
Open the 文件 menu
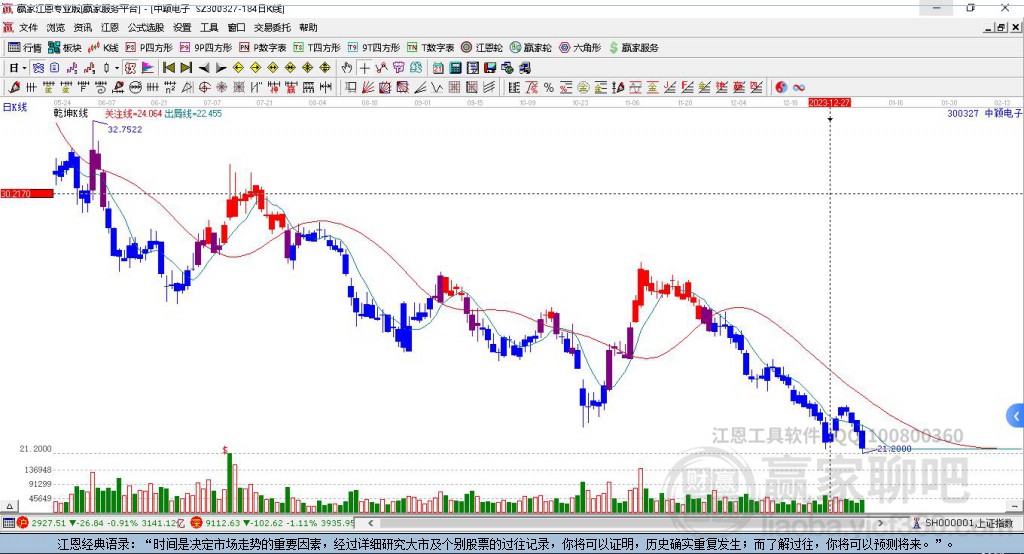click(x=28, y=27)
